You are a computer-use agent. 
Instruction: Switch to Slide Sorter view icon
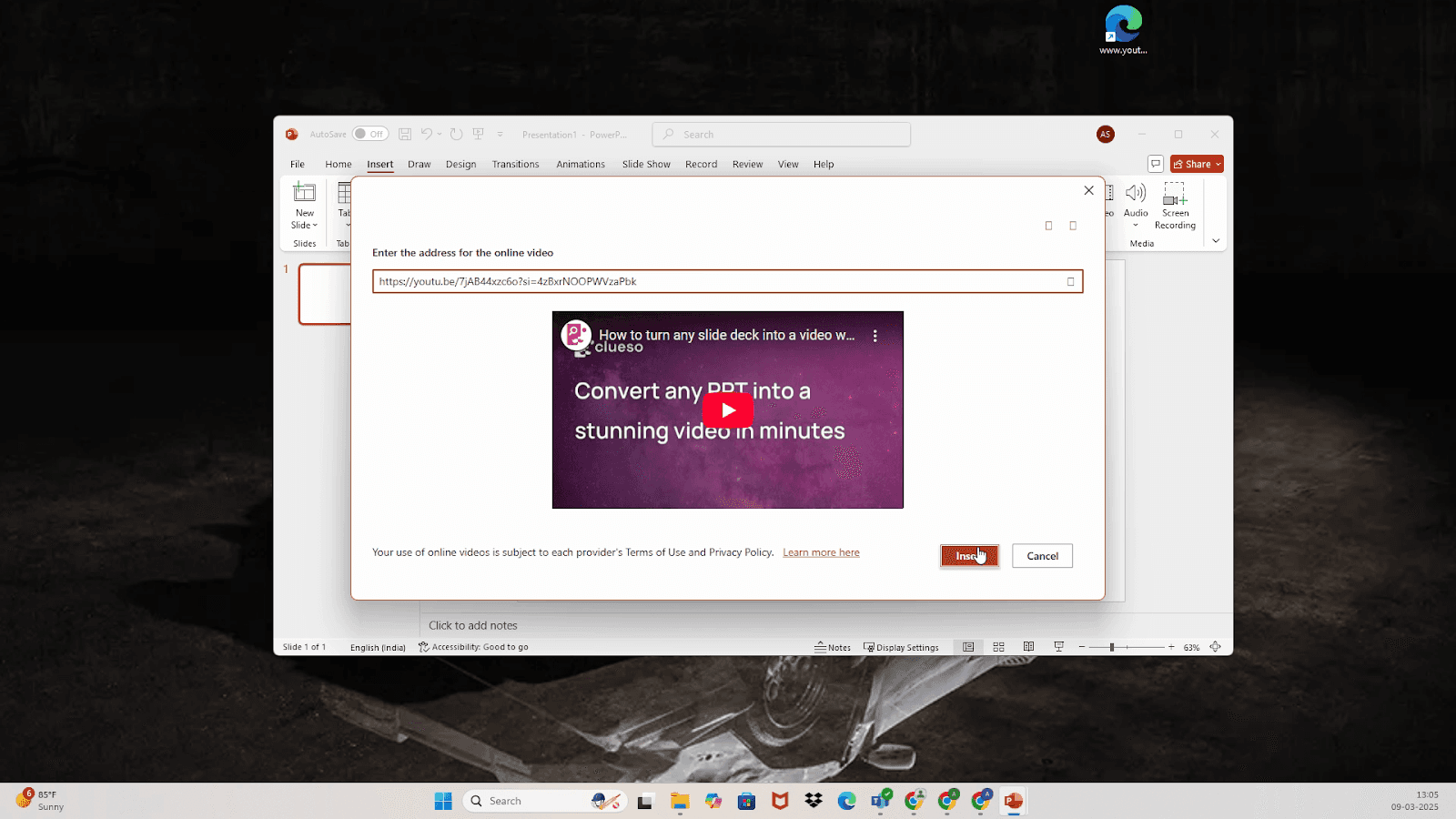(998, 647)
